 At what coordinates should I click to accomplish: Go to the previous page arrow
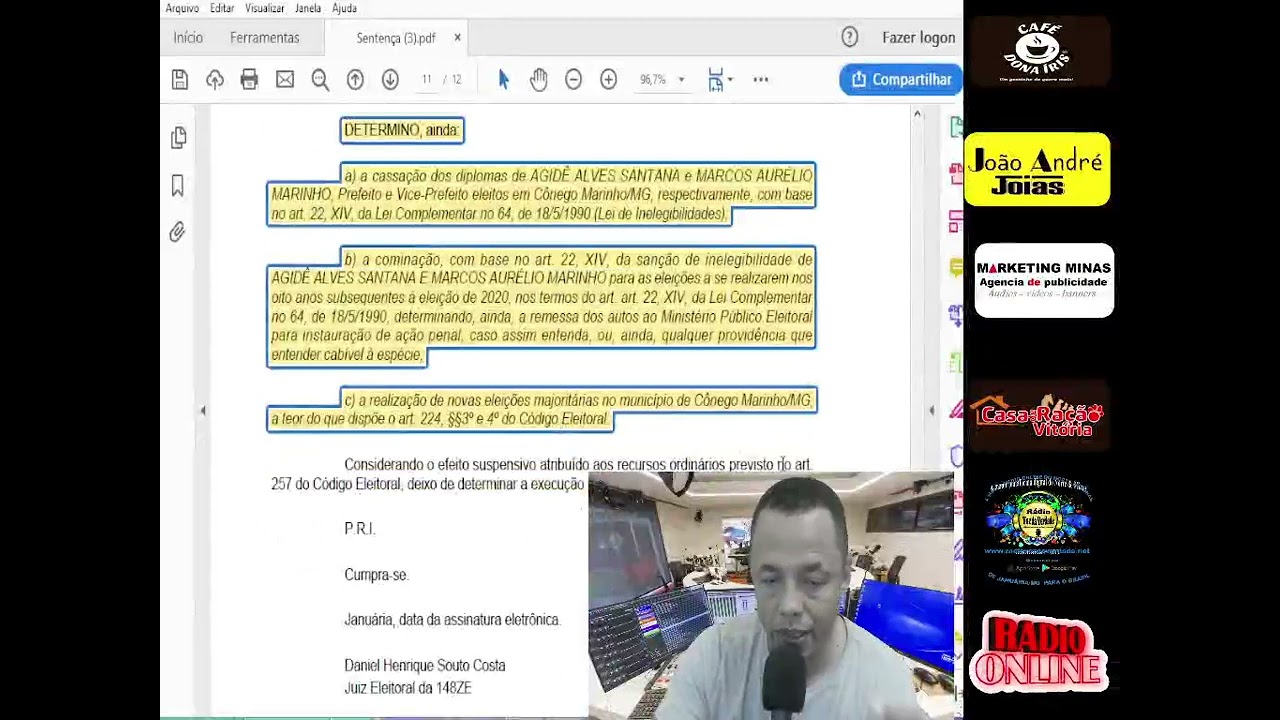355,80
